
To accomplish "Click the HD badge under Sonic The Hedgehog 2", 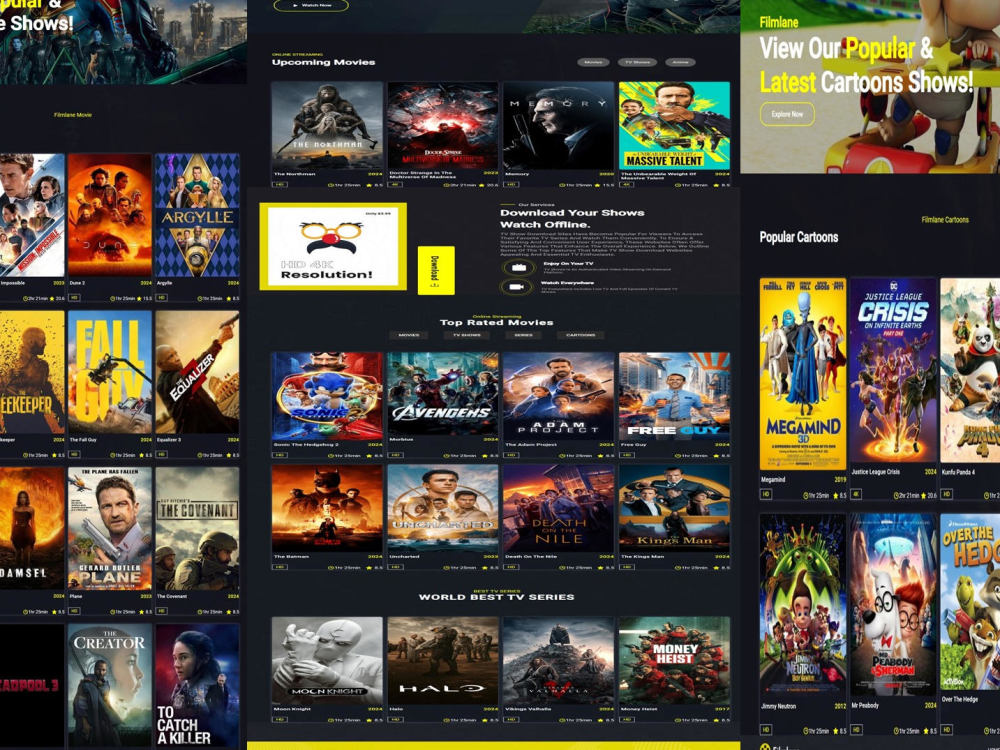I will point(279,455).
